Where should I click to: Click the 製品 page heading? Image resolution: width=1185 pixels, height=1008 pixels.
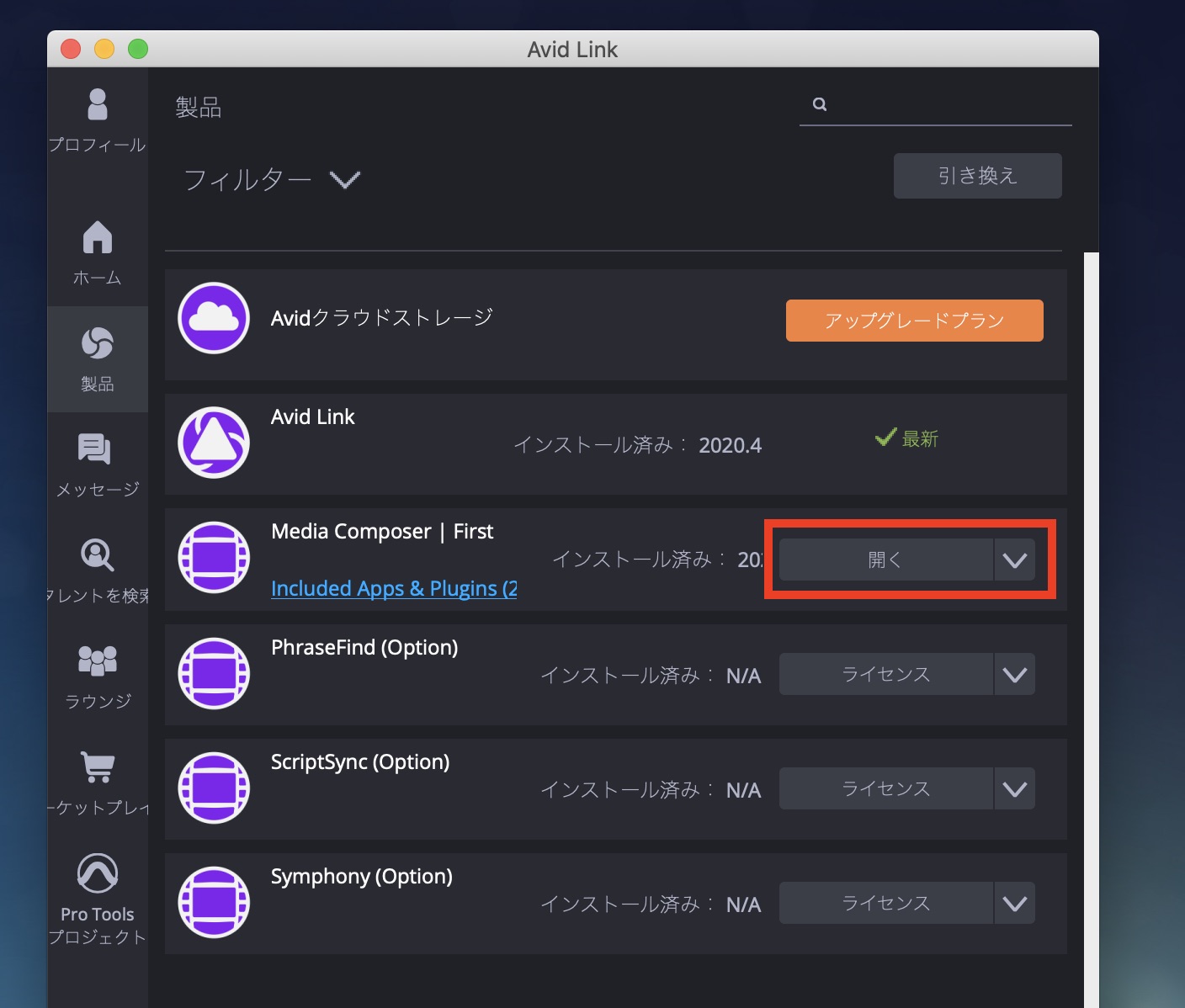click(x=199, y=107)
